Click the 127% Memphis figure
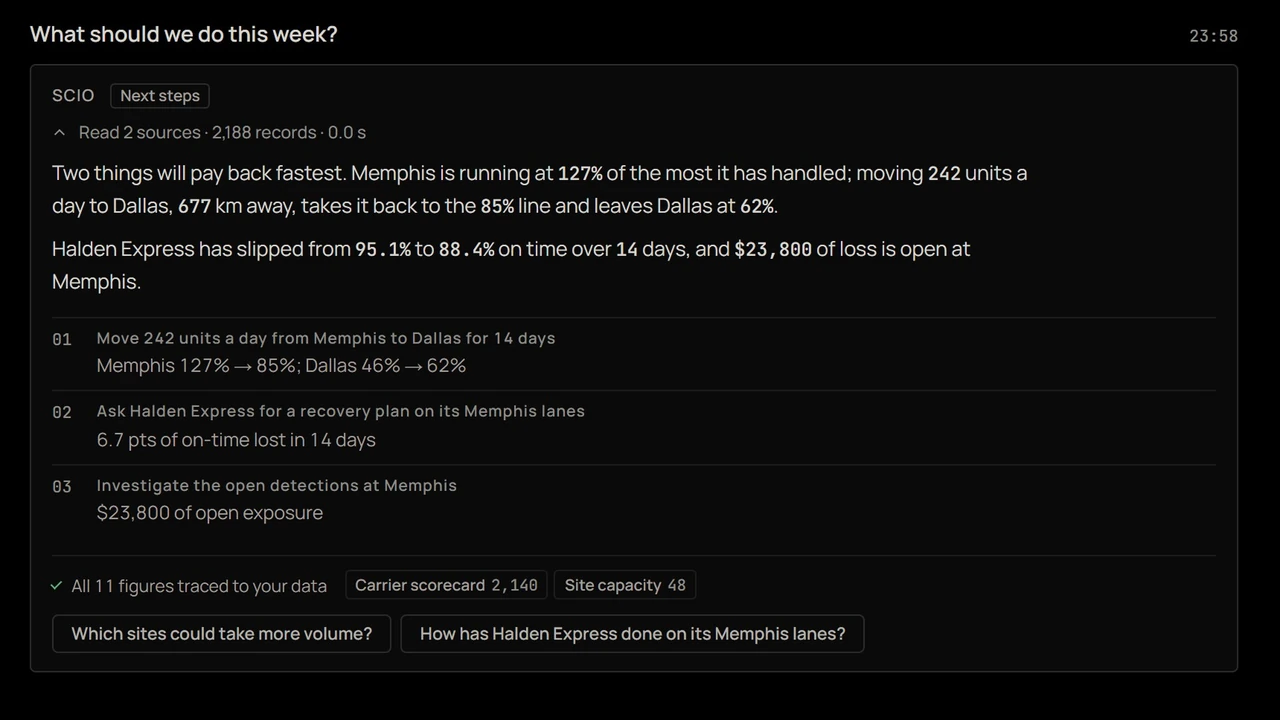Screen dimensions: 1280x720 [580, 173]
